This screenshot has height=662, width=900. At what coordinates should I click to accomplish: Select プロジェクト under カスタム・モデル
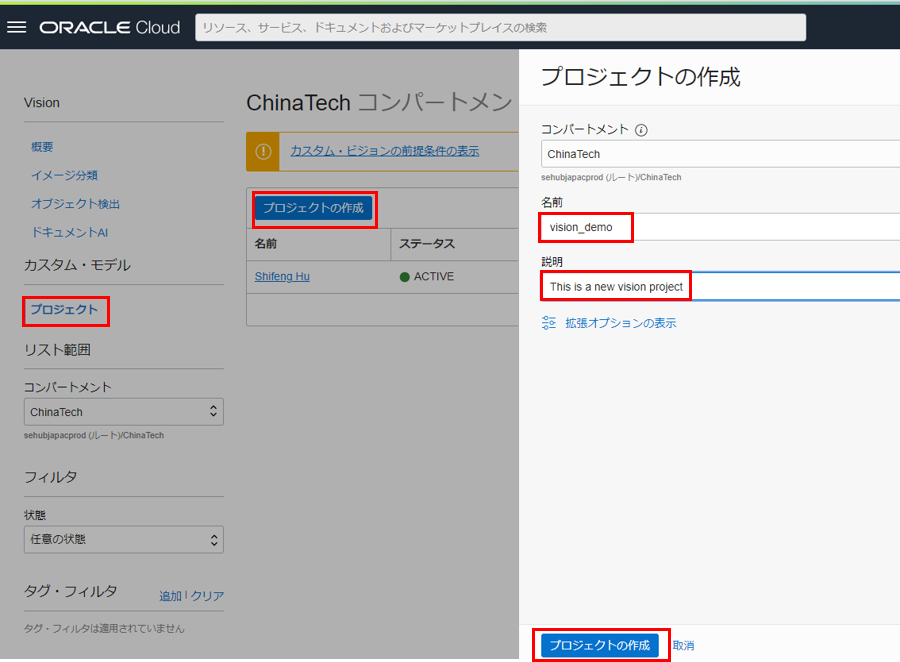64,310
